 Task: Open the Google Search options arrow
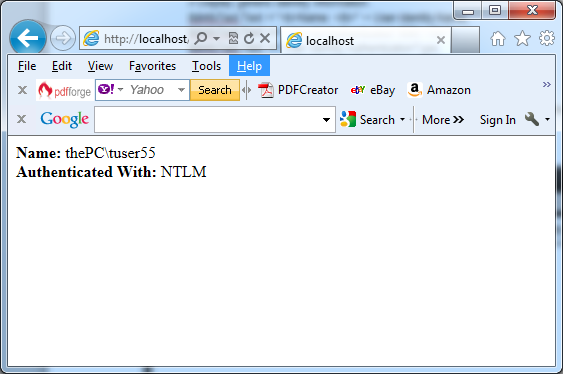tap(402, 120)
